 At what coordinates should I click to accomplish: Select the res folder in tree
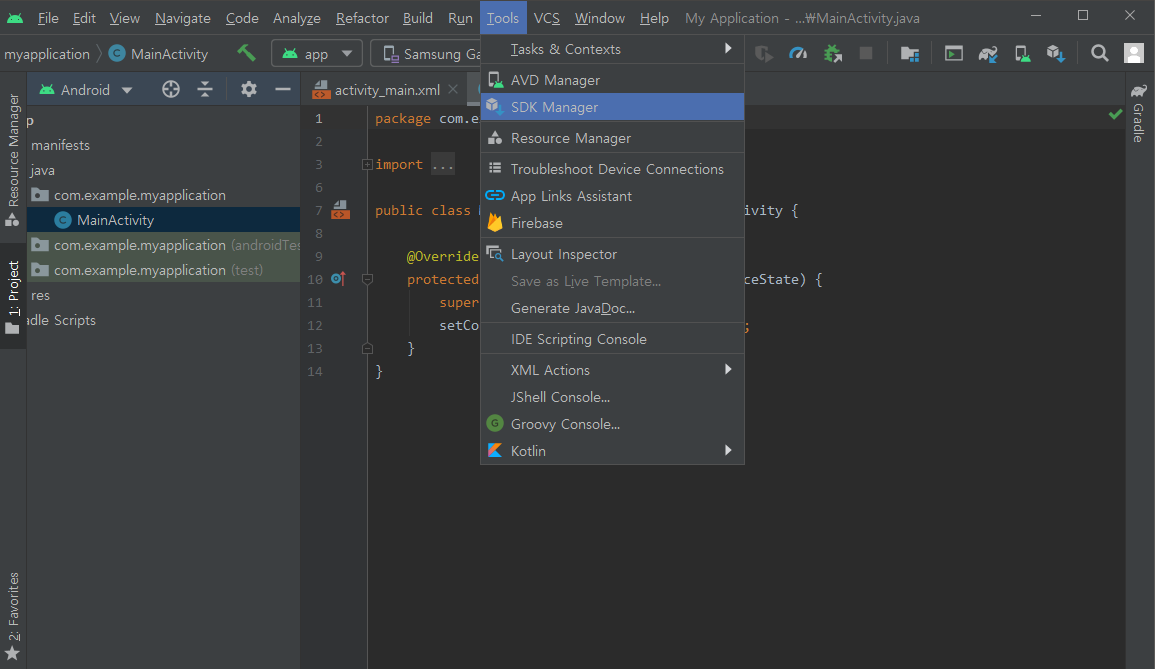point(41,295)
